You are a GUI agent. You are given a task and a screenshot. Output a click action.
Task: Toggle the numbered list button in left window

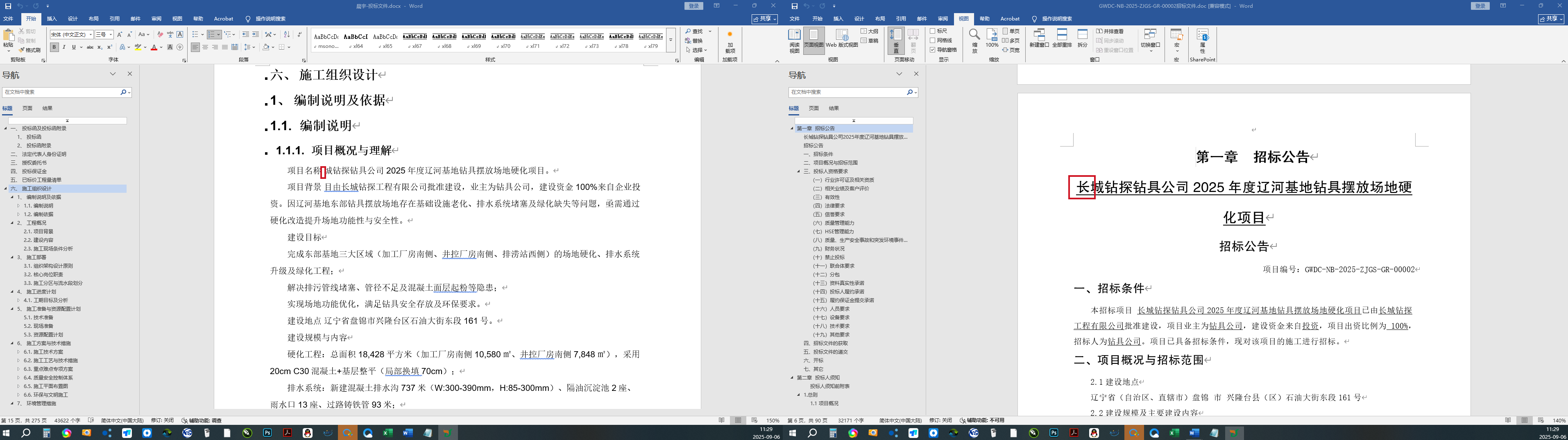[211, 35]
